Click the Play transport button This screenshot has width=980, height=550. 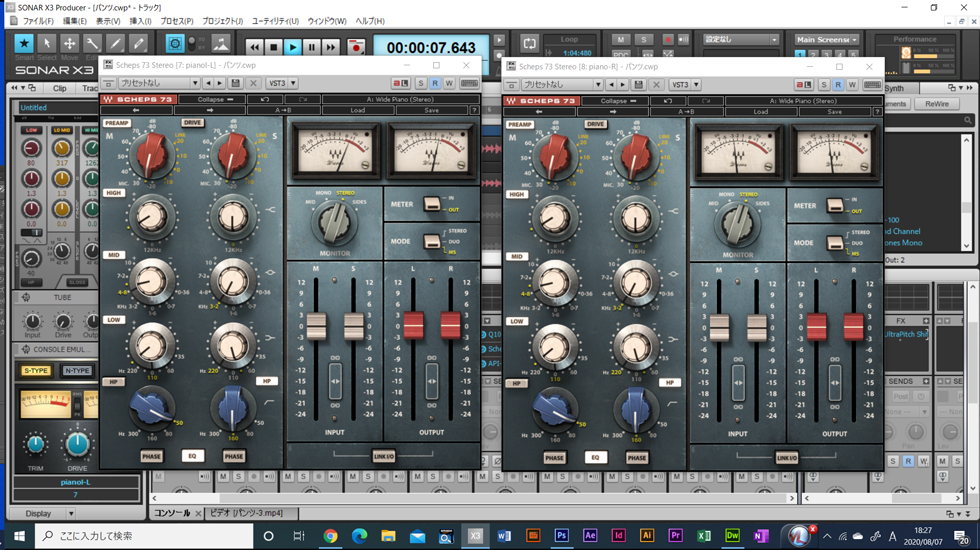coord(292,47)
